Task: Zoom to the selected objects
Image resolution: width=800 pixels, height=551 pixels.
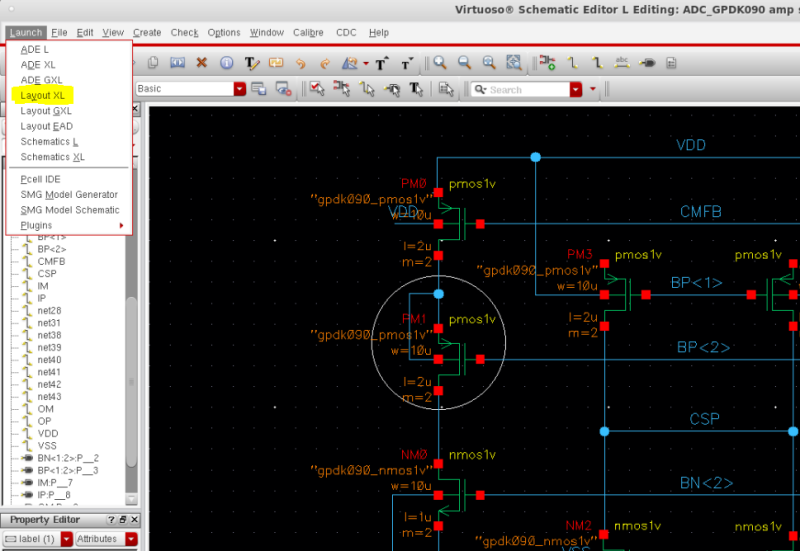Action: (513, 63)
